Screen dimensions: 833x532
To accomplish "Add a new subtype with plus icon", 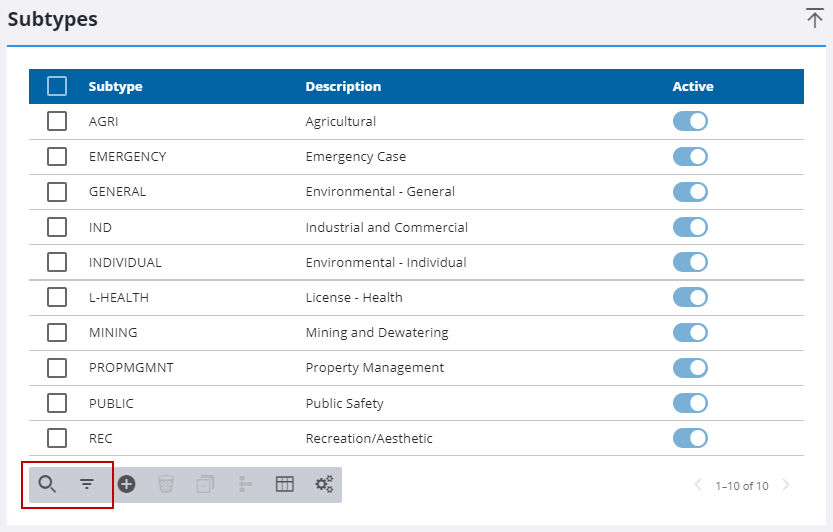I will click(127, 485).
